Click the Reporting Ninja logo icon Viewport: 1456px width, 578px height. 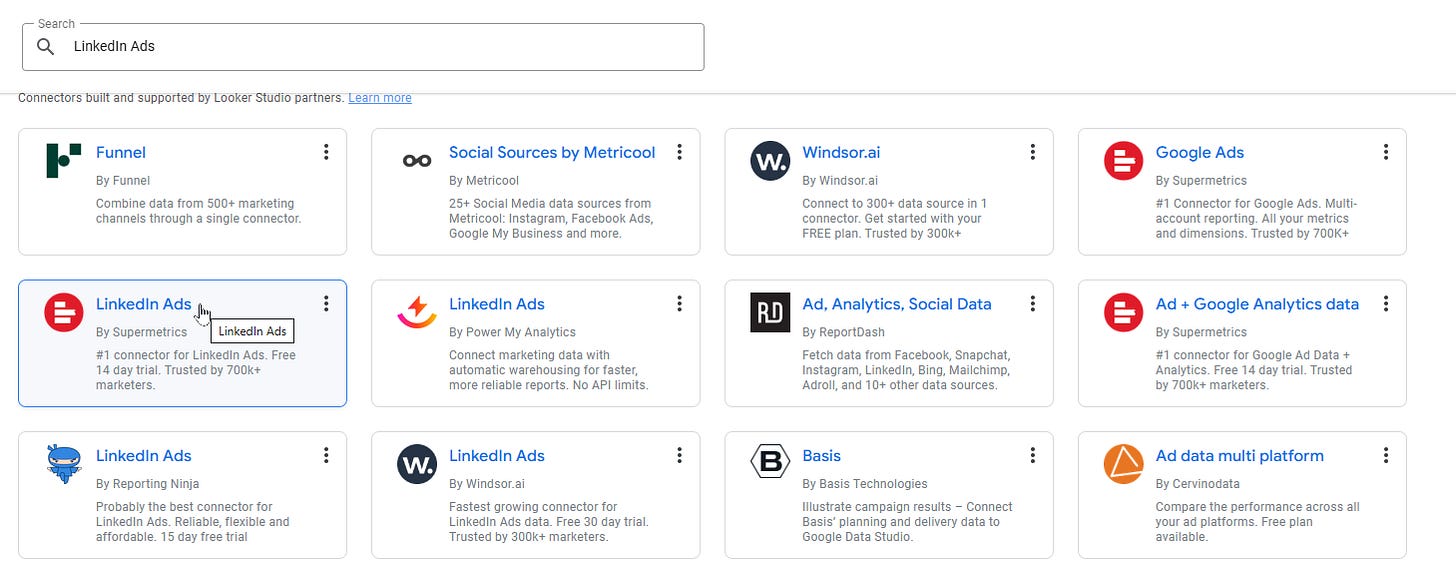[64, 464]
